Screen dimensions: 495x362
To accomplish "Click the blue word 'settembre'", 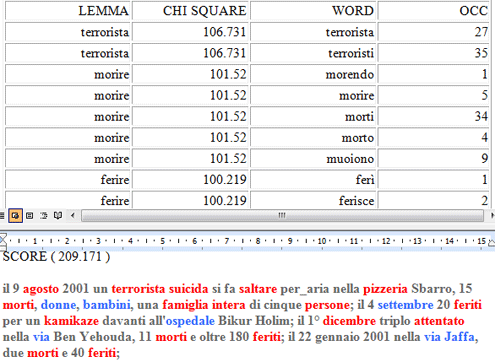I will pyautogui.click(x=405, y=305).
